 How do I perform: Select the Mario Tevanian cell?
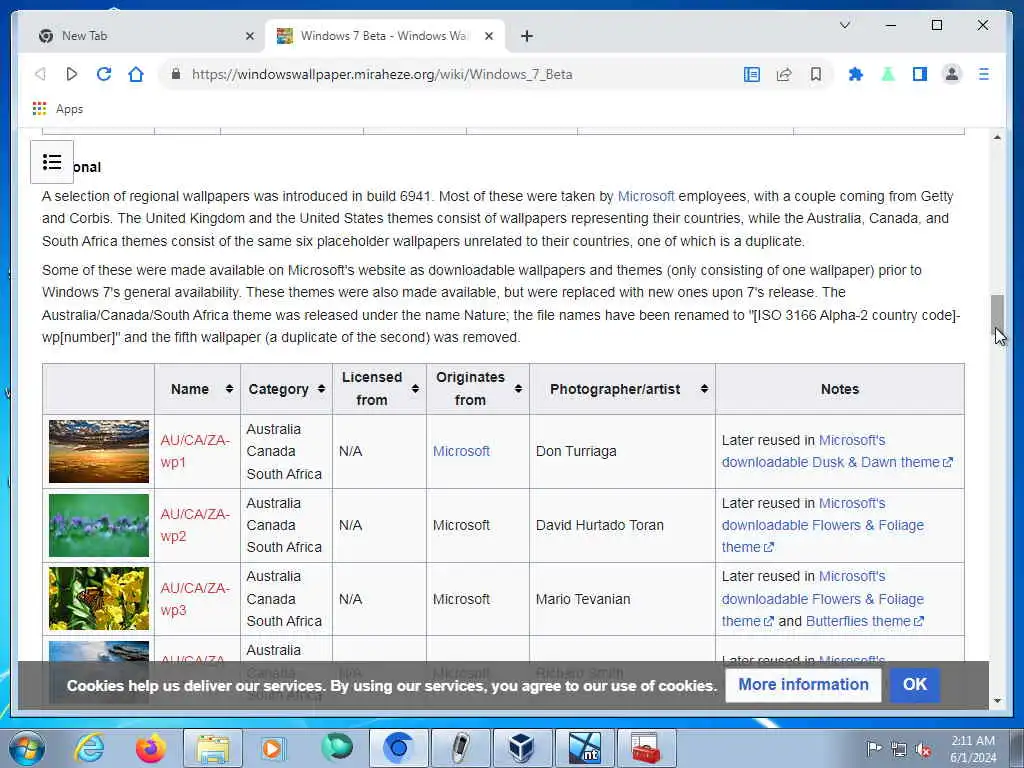click(622, 599)
